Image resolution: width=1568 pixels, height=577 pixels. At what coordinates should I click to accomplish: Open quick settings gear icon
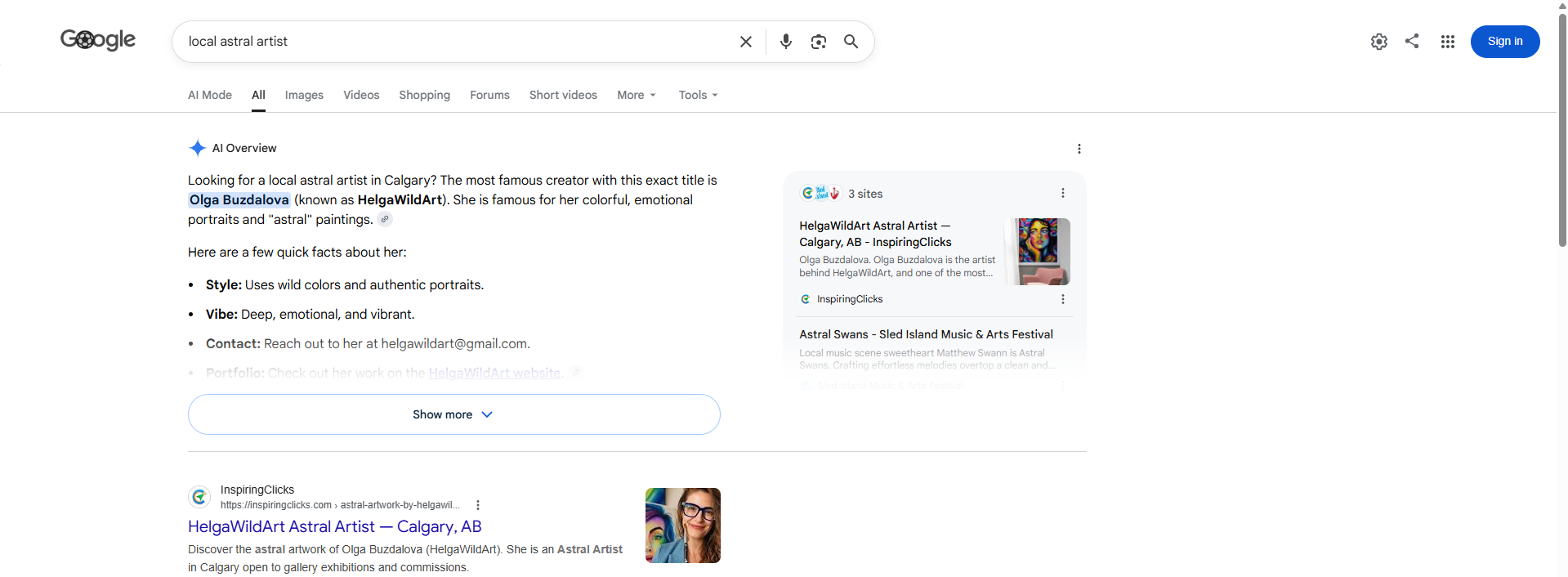pyautogui.click(x=1379, y=42)
